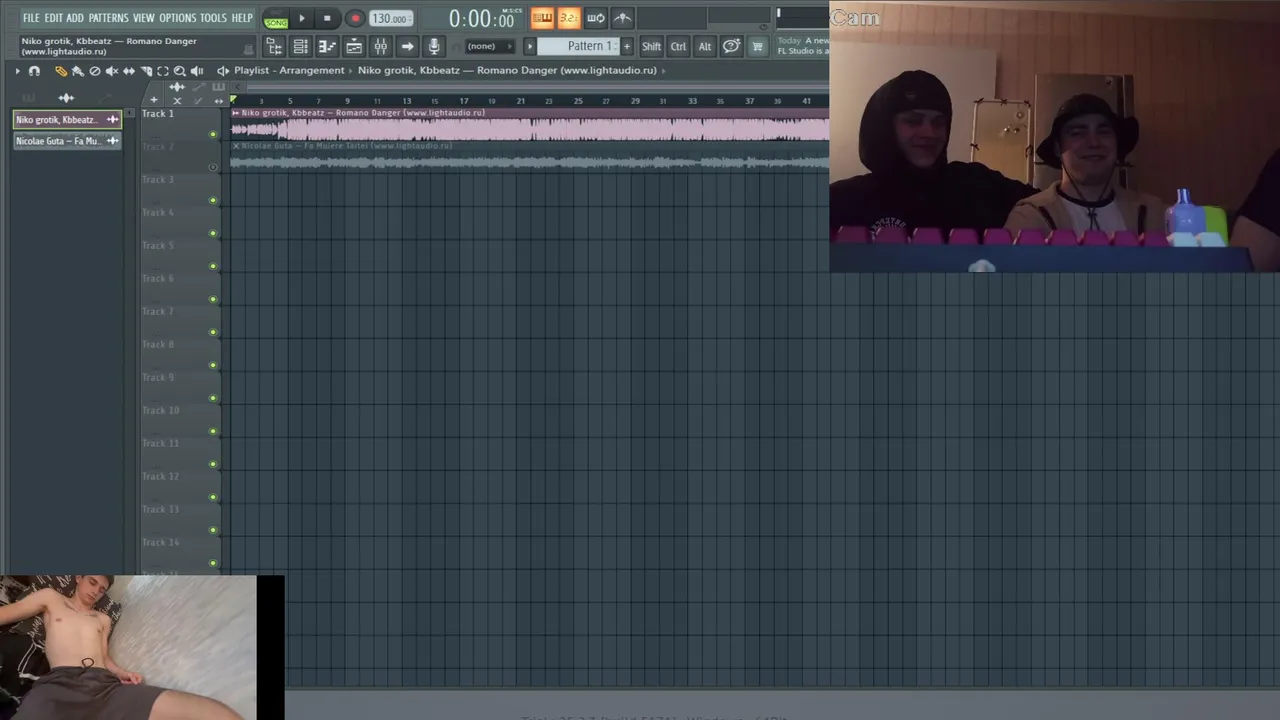Click the 130.000 tempo field

pos(389,19)
